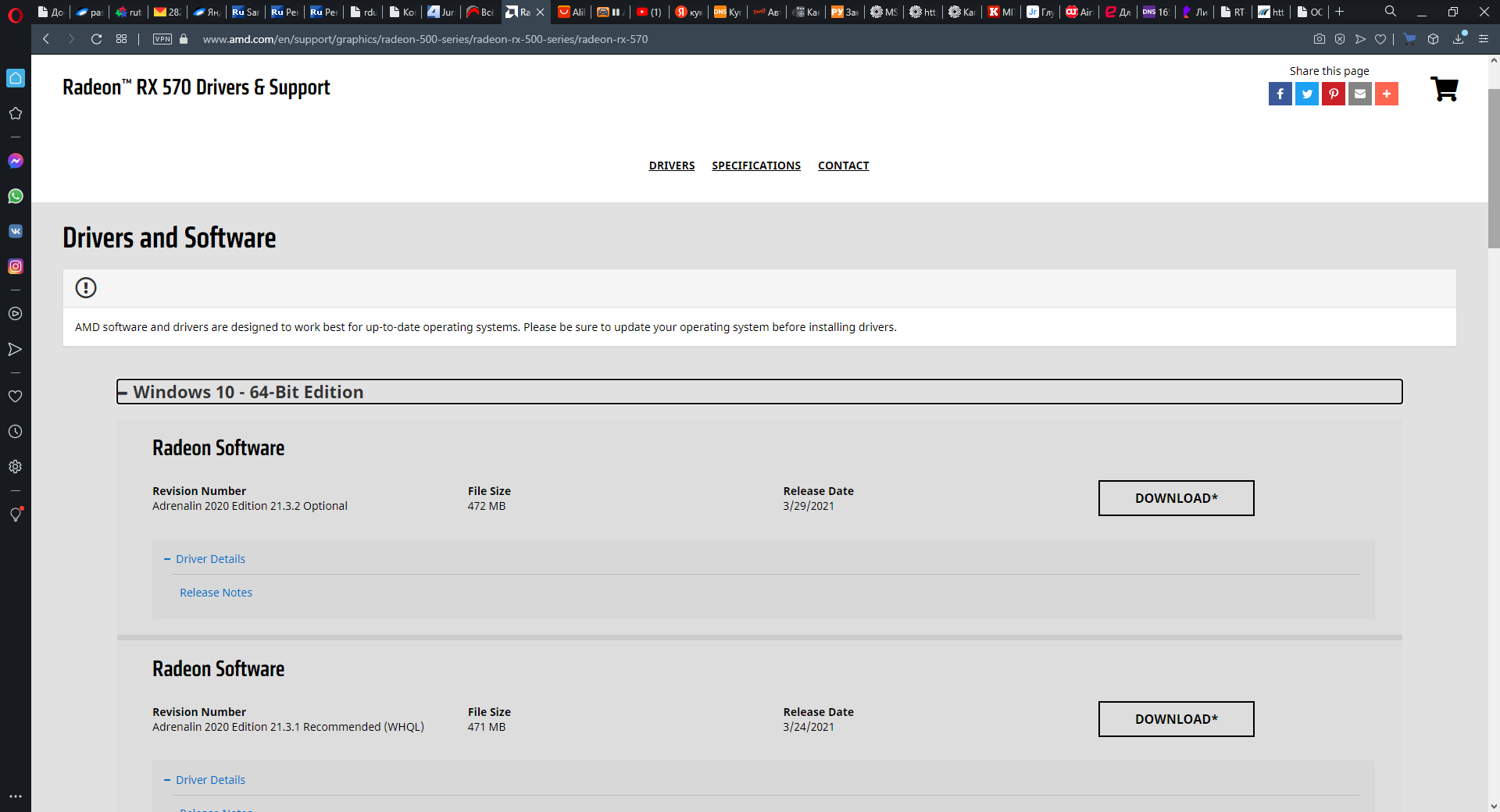Open the Player panel in the sidebar
Image resolution: width=1500 pixels, height=812 pixels.
coord(15,314)
